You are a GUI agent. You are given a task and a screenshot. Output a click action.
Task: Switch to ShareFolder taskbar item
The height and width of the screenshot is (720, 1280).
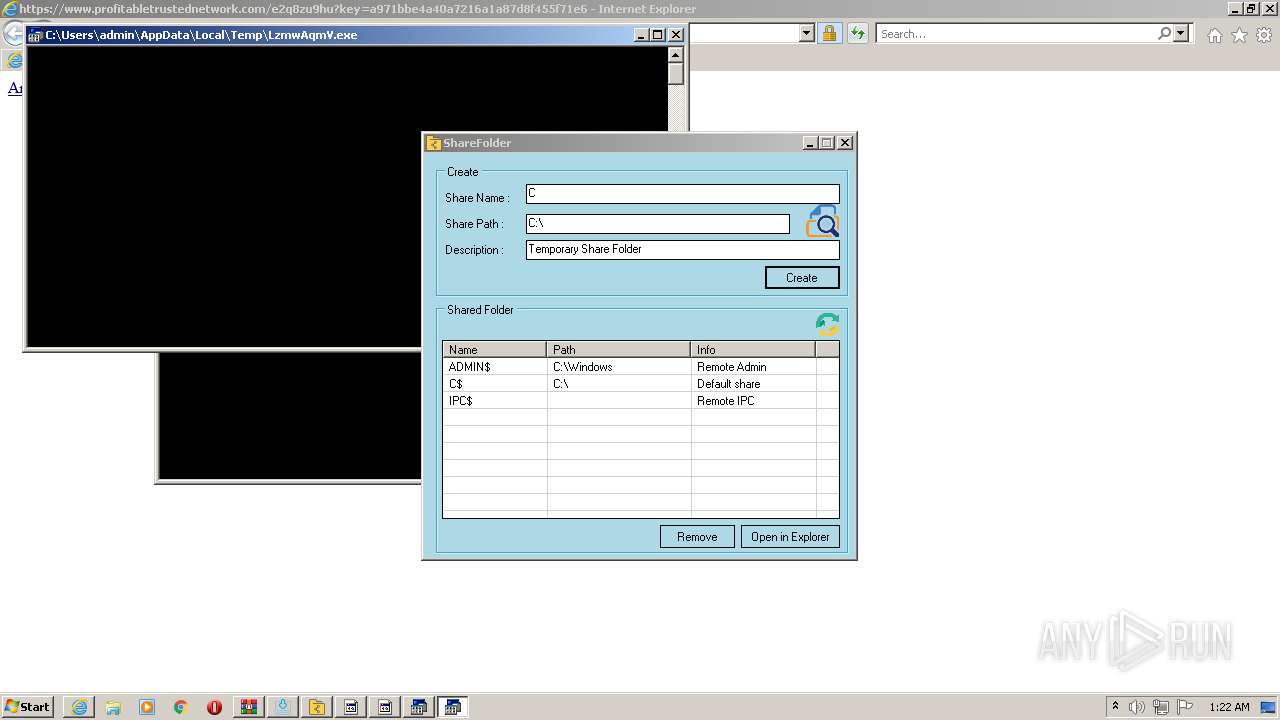317,707
